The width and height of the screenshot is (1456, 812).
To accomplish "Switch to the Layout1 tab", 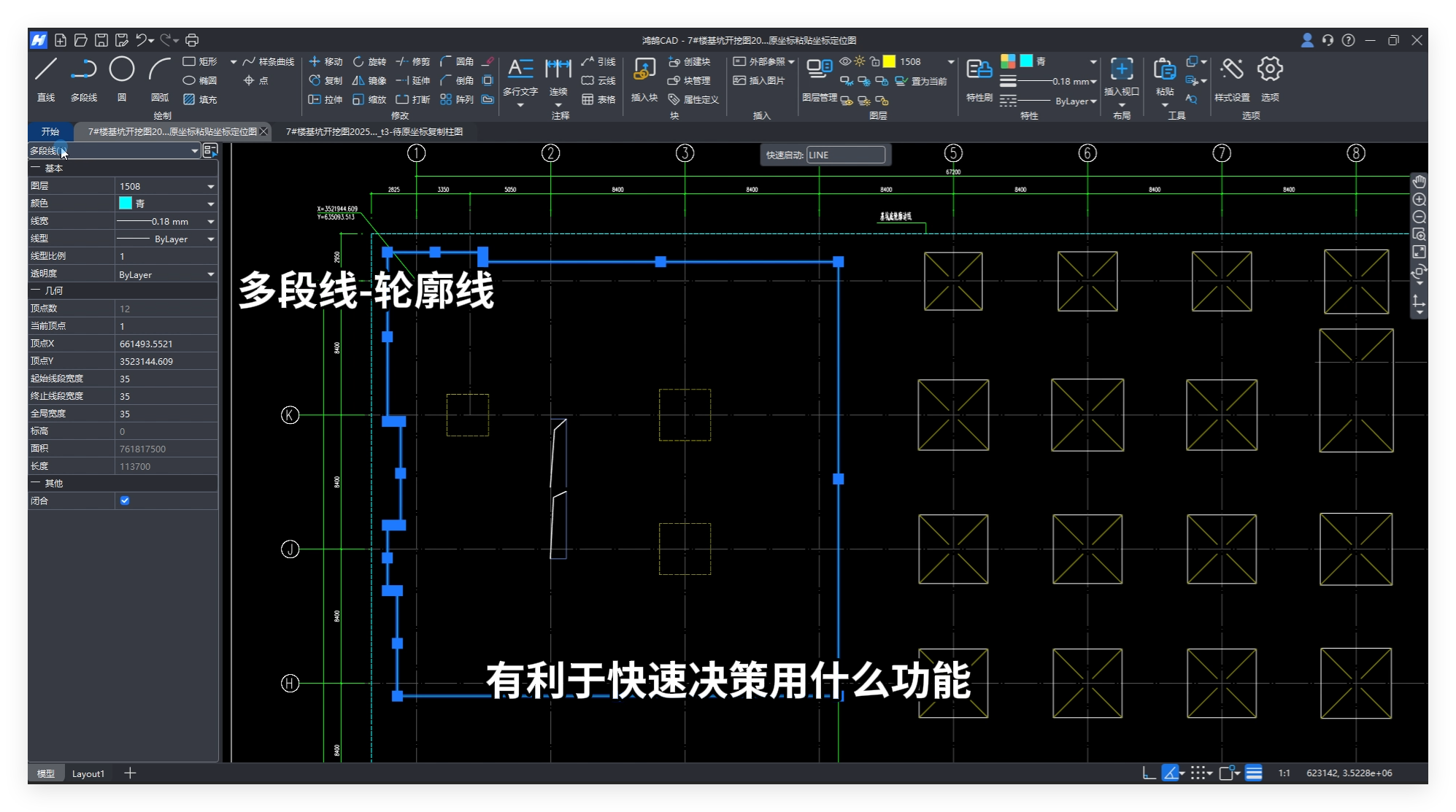I will tap(88, 773).
